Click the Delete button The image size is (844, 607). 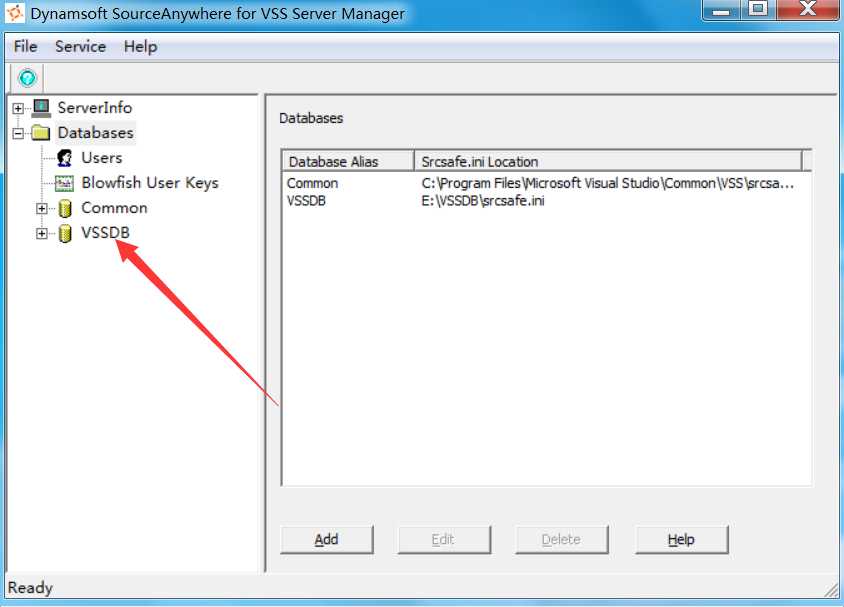tap(561, 540)
